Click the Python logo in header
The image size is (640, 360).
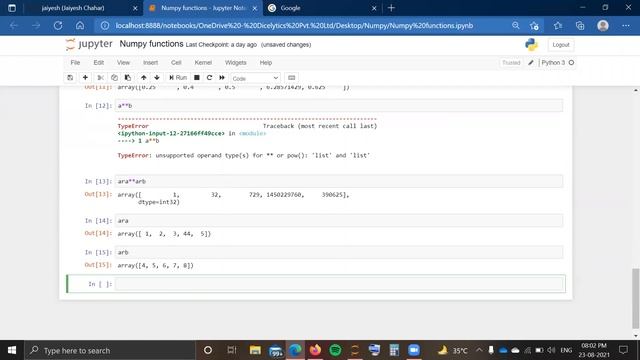[x=531, y=44]
